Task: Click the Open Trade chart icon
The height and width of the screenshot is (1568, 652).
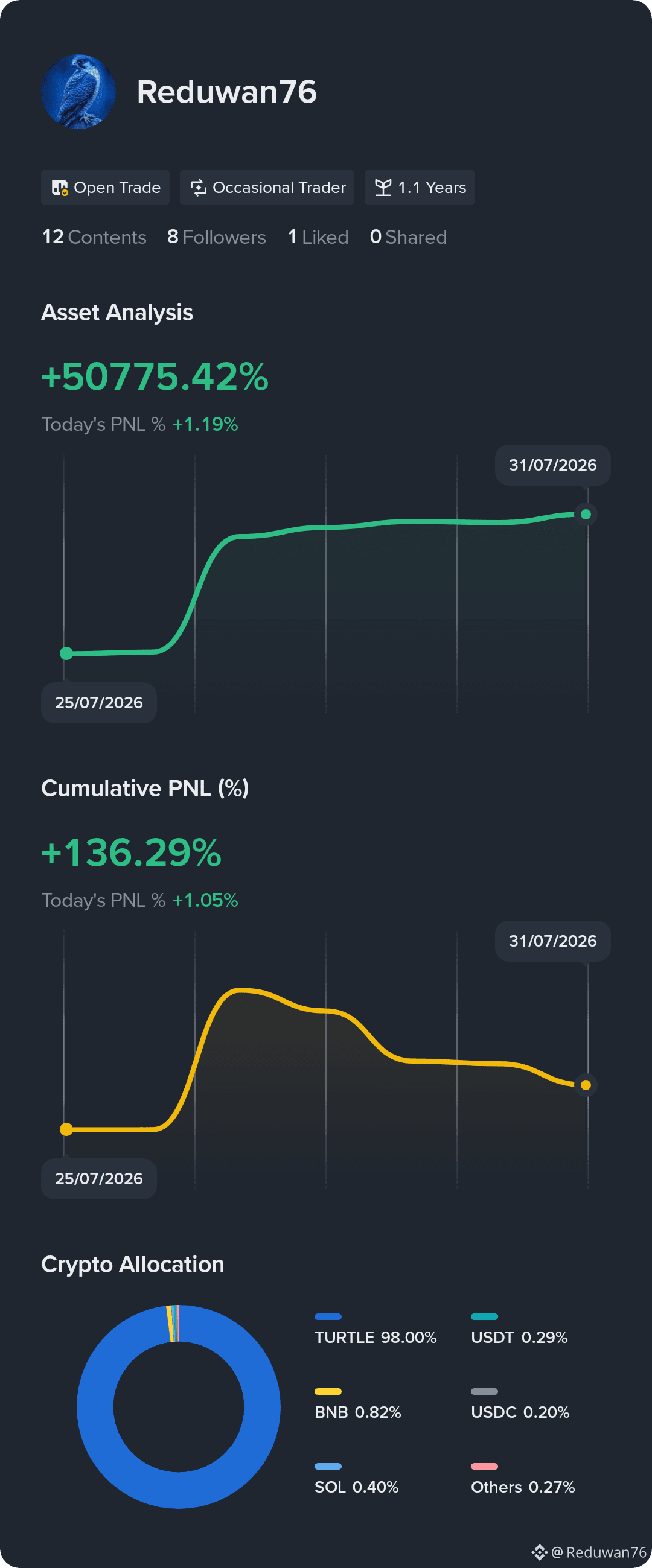Action: click(x=60, y=188)
